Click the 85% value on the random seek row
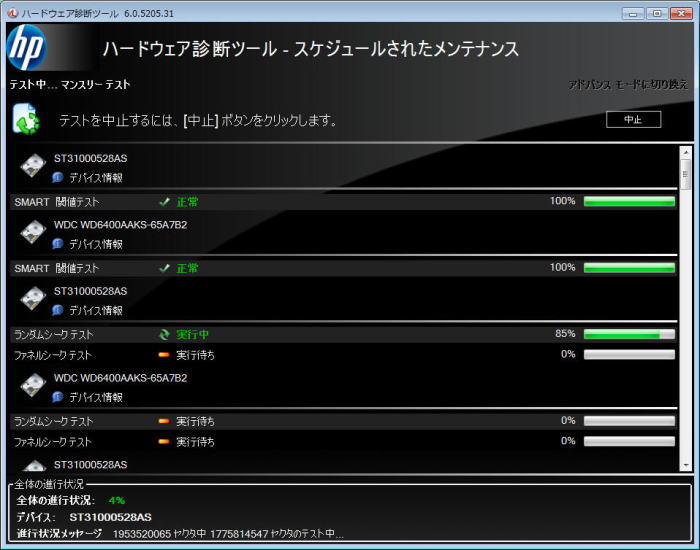The image size is (700, 550). (565, 333)
